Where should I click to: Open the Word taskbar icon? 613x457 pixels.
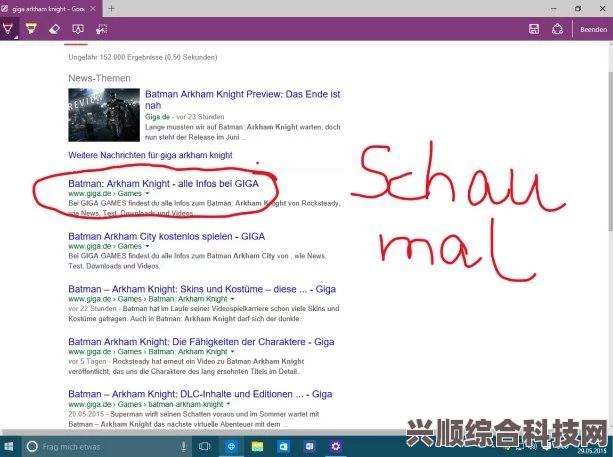310,446
